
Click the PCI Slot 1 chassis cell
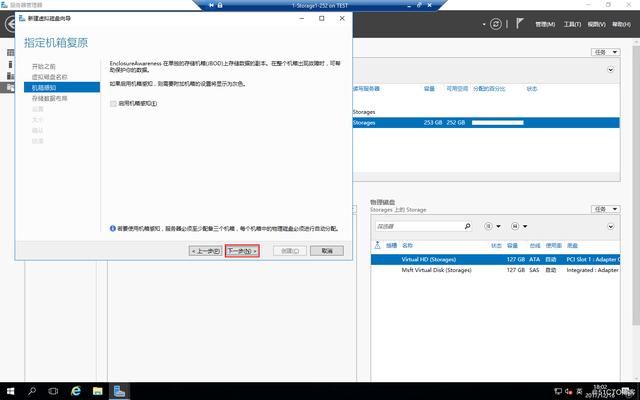(593, 259)
